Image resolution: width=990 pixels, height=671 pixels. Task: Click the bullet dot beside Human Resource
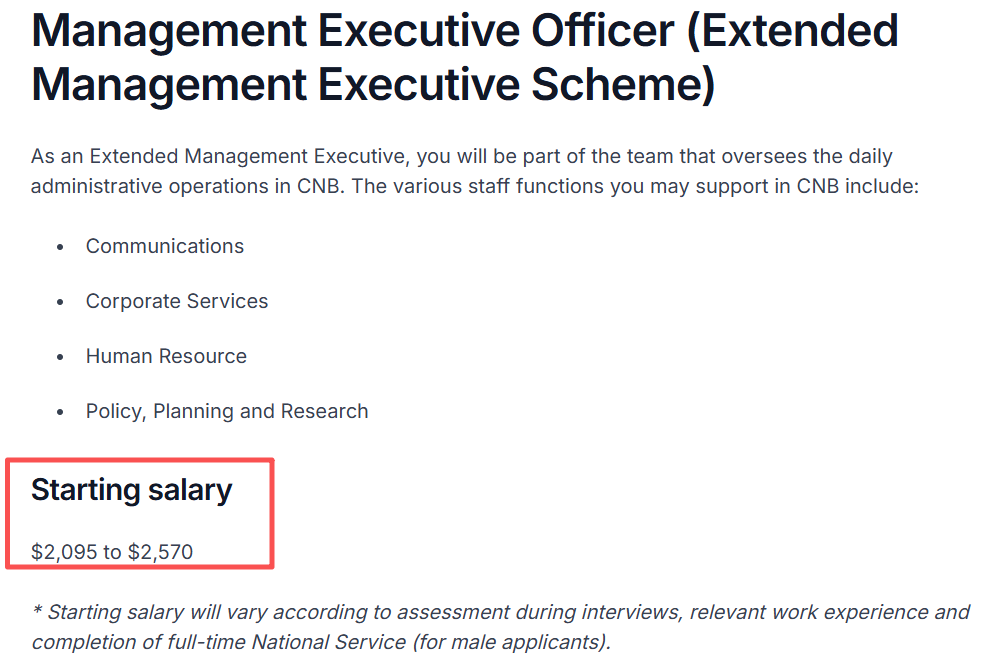(62, 357)
